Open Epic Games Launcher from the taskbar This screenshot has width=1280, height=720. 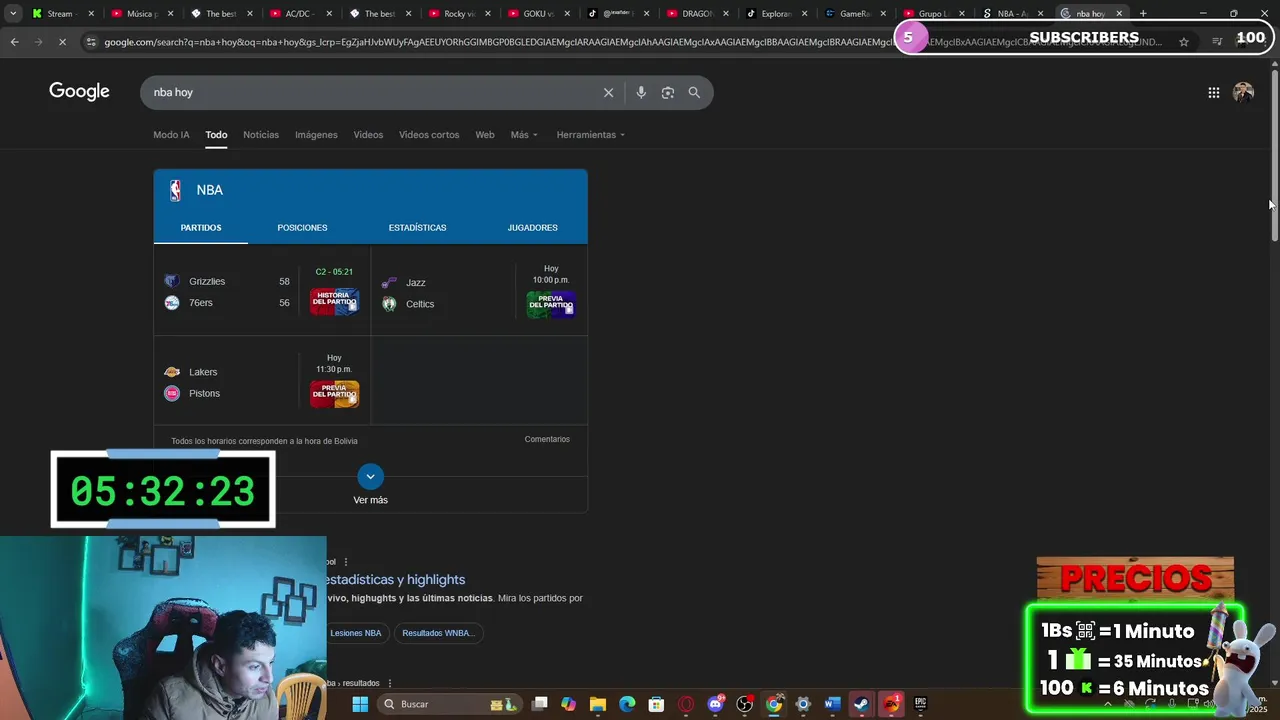tap(920, 704)
